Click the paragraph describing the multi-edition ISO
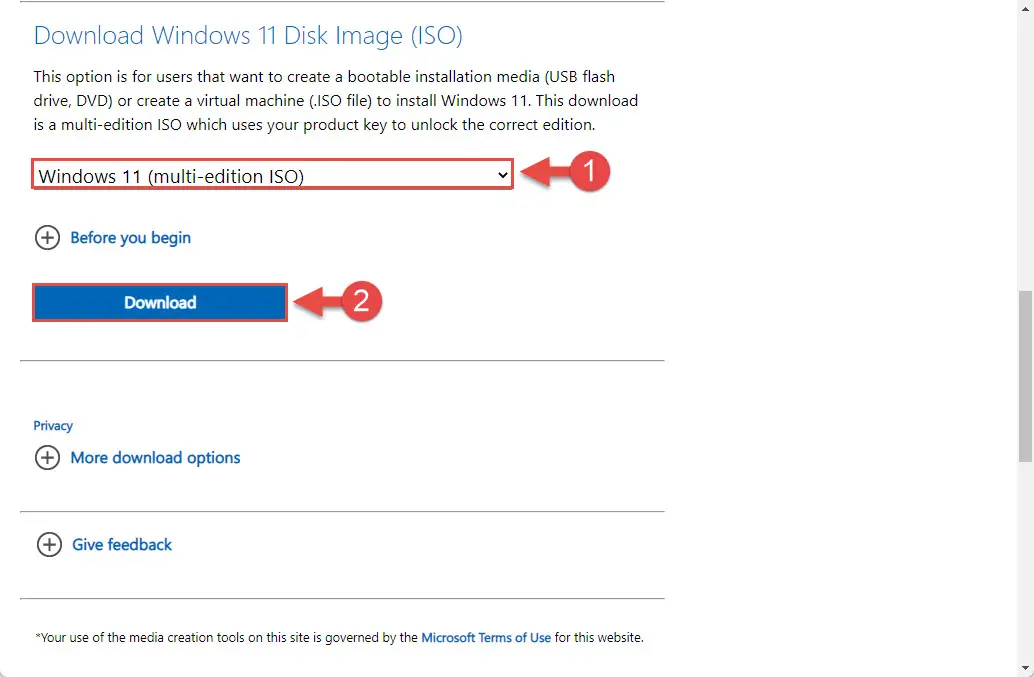The image size is (1034, 677). tap(335, 101)
